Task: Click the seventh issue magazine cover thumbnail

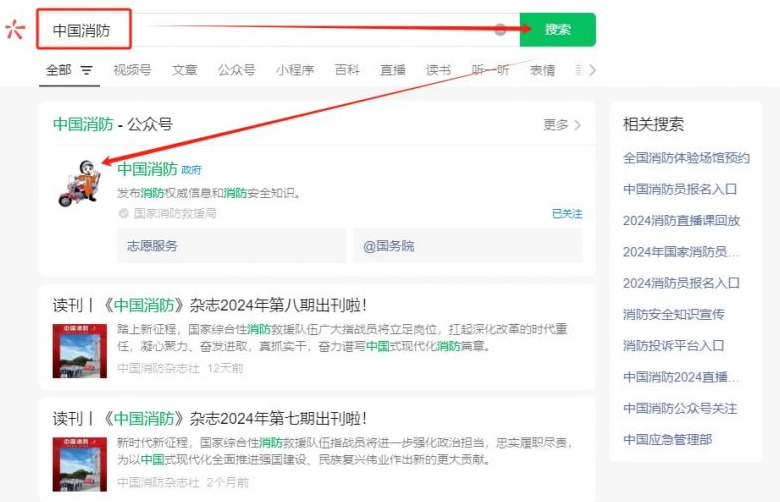Action: [80, 464]
